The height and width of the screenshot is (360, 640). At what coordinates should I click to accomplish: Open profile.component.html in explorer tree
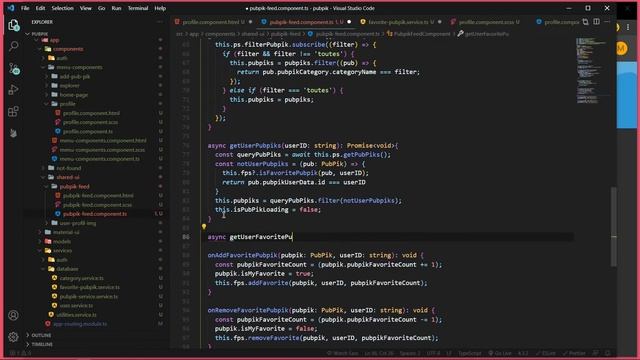(91, 113)
